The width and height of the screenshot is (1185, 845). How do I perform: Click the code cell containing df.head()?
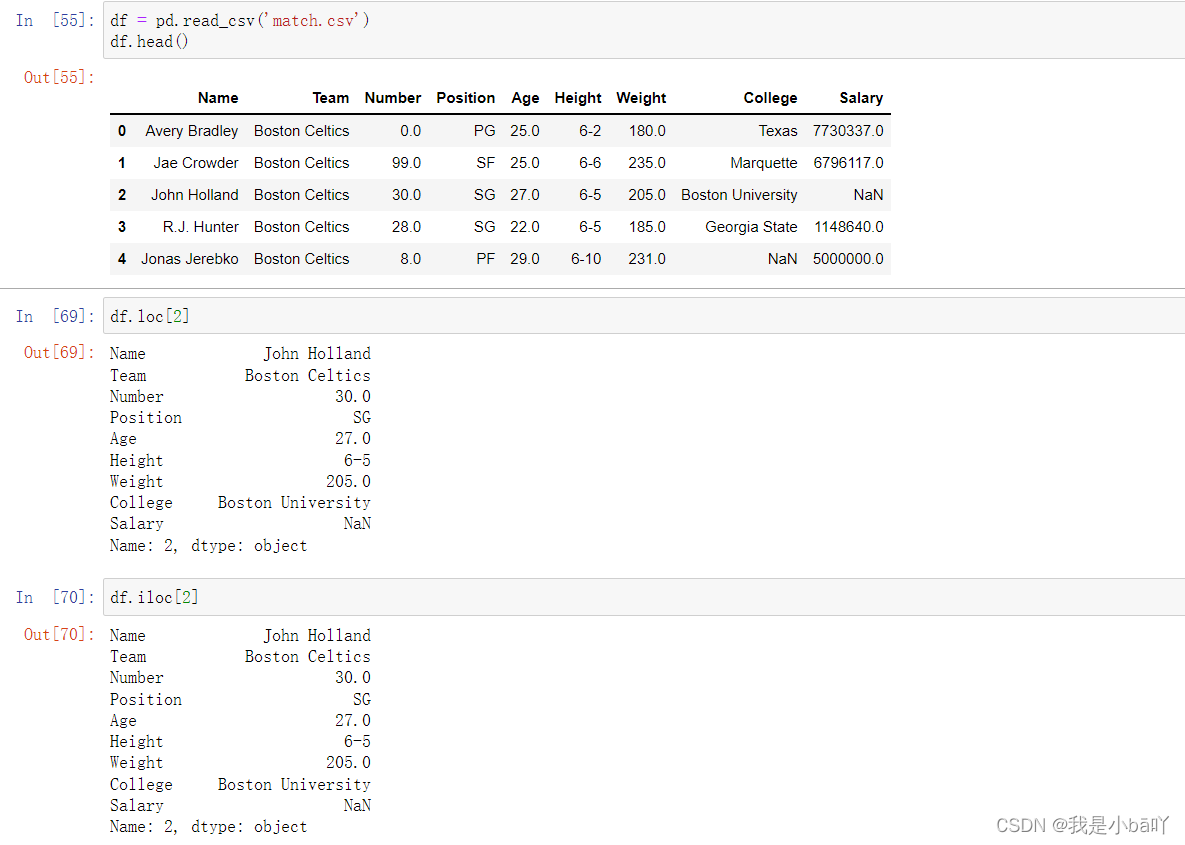(x=644, y=31)
